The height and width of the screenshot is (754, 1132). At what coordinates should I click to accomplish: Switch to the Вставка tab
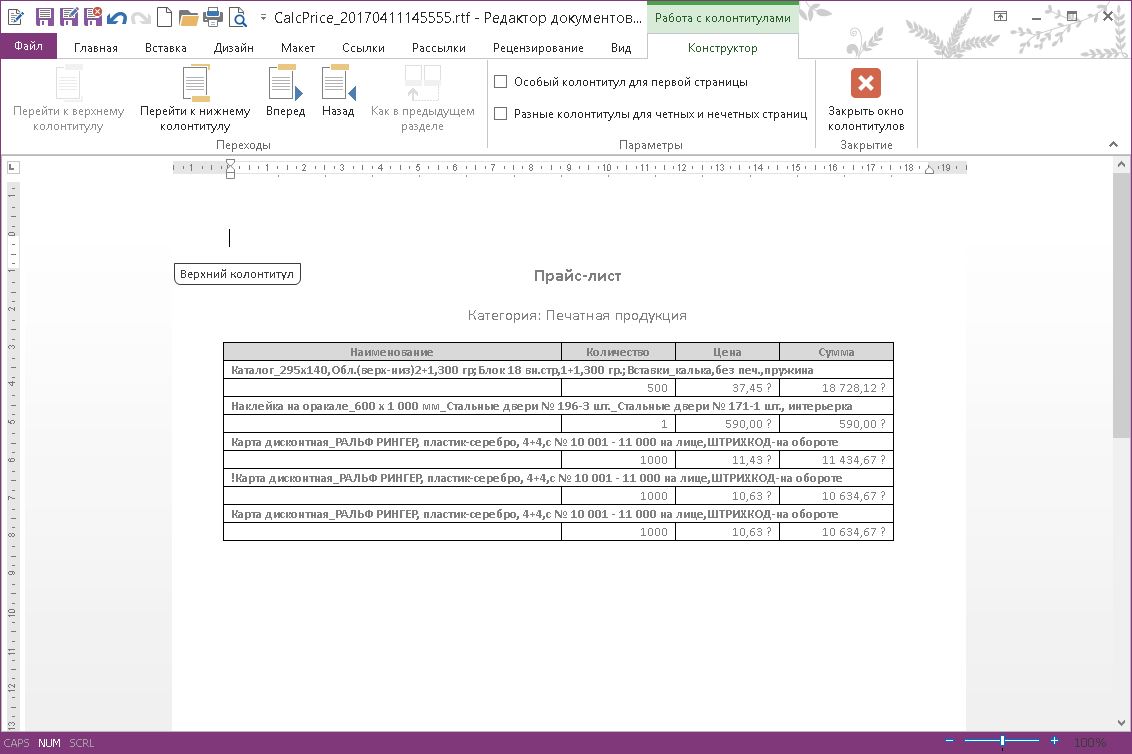coord(165,48)
